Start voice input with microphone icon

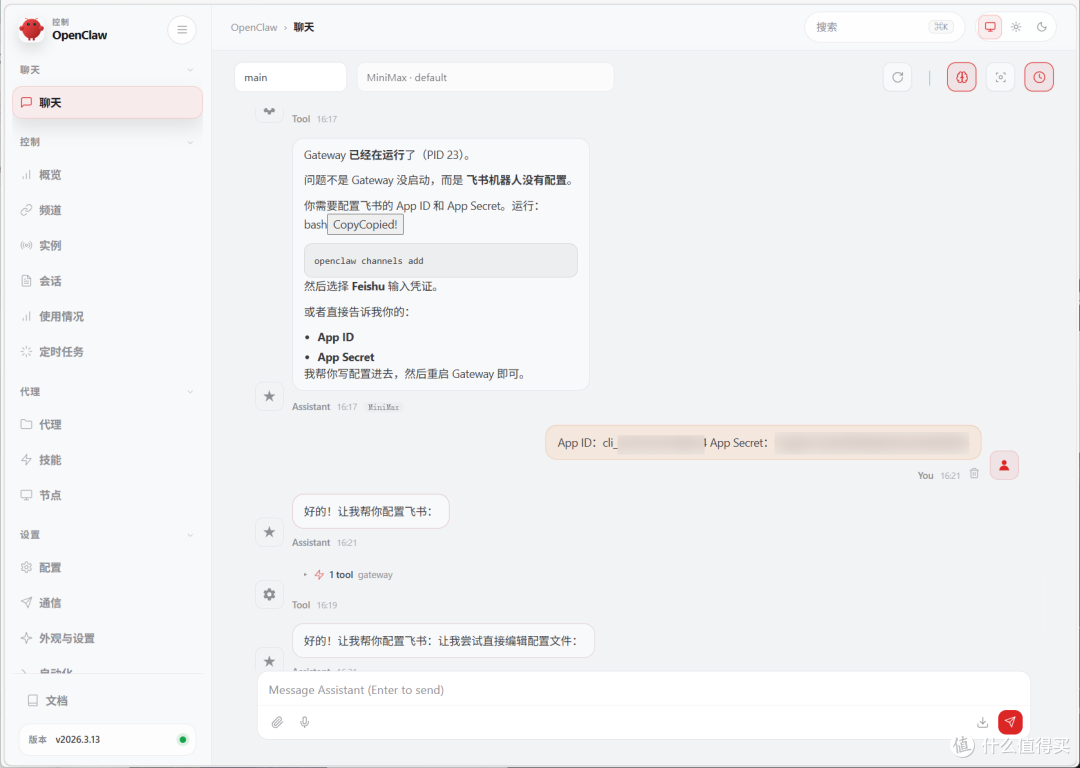(x=304, y=722)
